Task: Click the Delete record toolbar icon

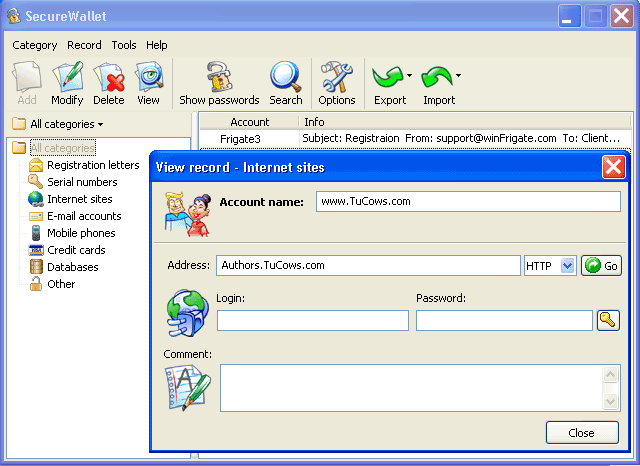Action: click(x=109, y=77)
